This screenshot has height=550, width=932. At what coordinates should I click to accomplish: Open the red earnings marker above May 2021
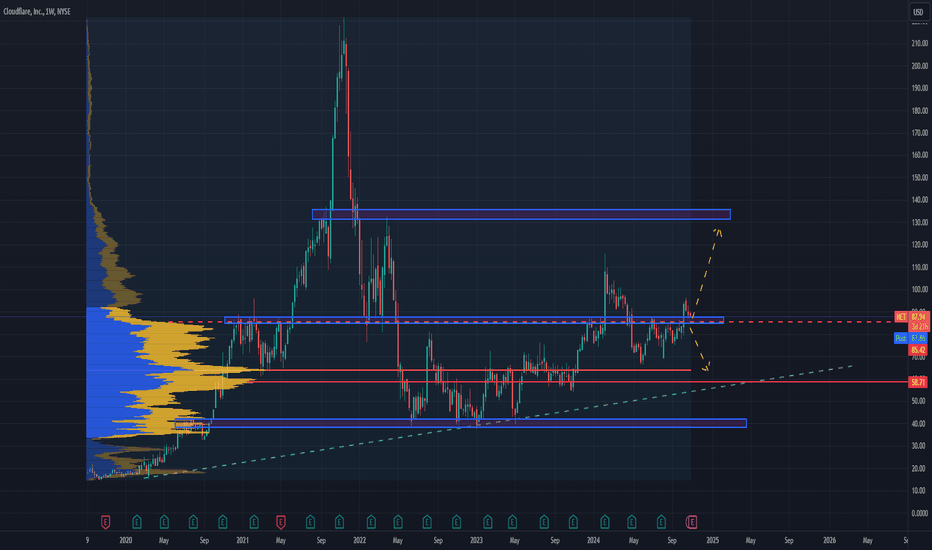[281, 522]
